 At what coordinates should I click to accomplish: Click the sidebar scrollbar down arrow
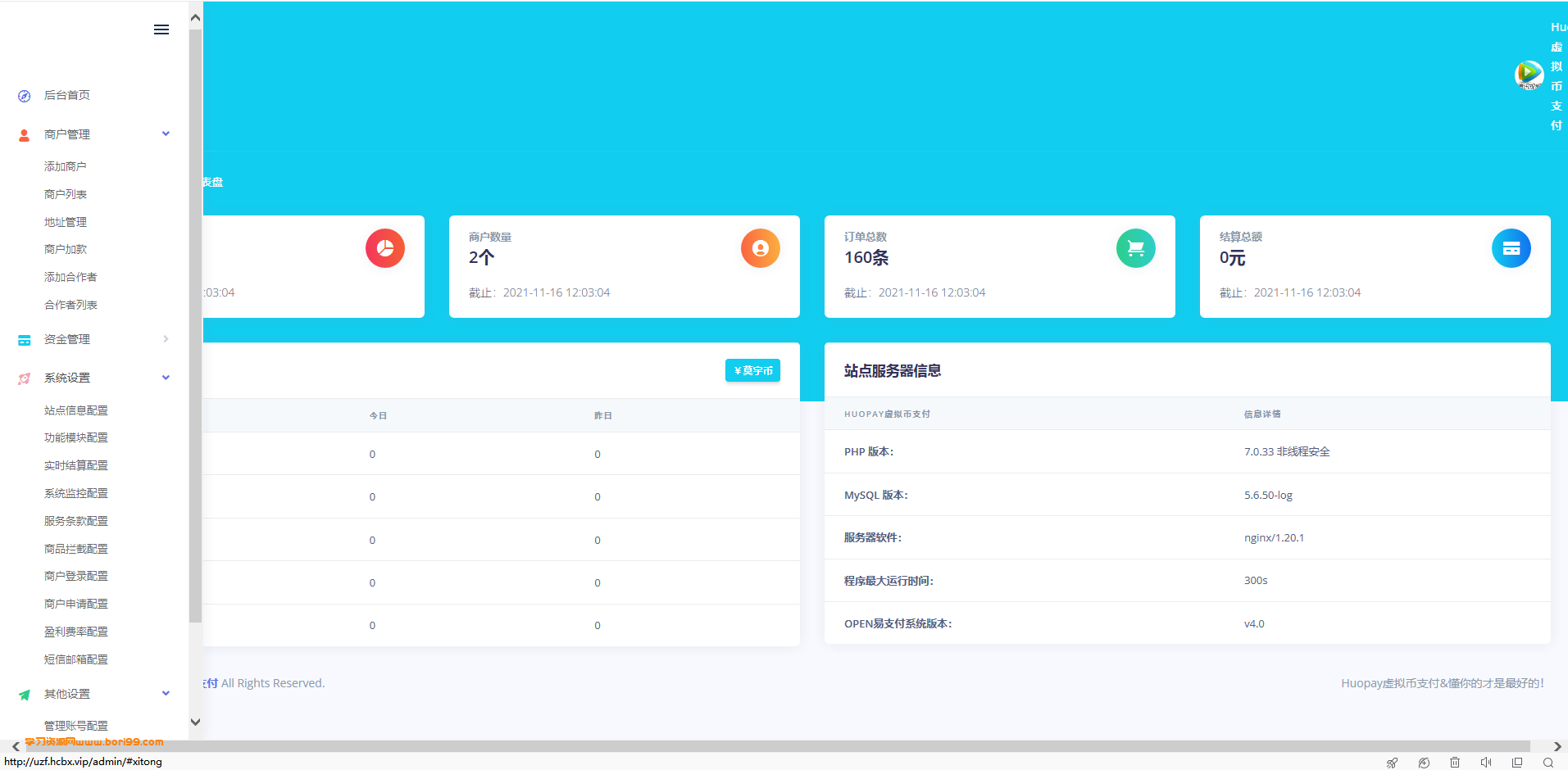pyautogui.click(x=195, y=722)
